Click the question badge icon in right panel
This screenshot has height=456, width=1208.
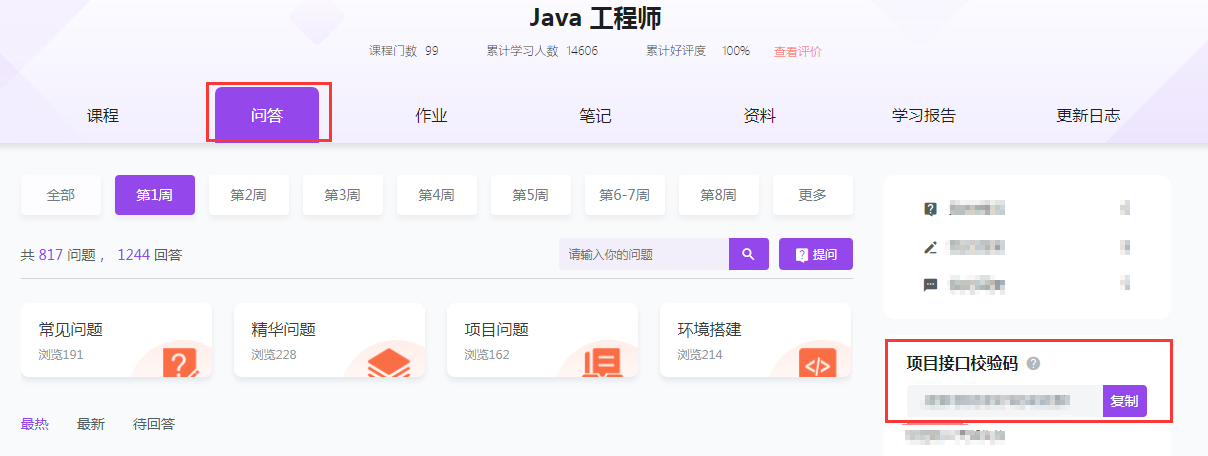pos(931,209)
